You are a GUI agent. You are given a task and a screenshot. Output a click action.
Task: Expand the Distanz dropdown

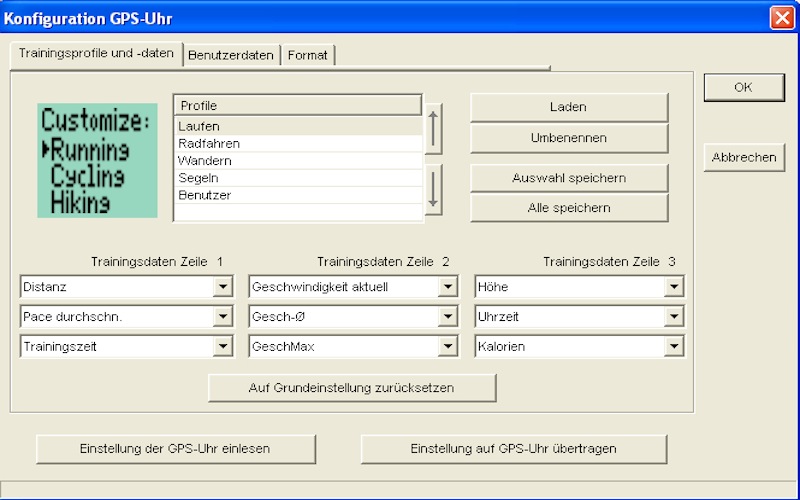222,288
